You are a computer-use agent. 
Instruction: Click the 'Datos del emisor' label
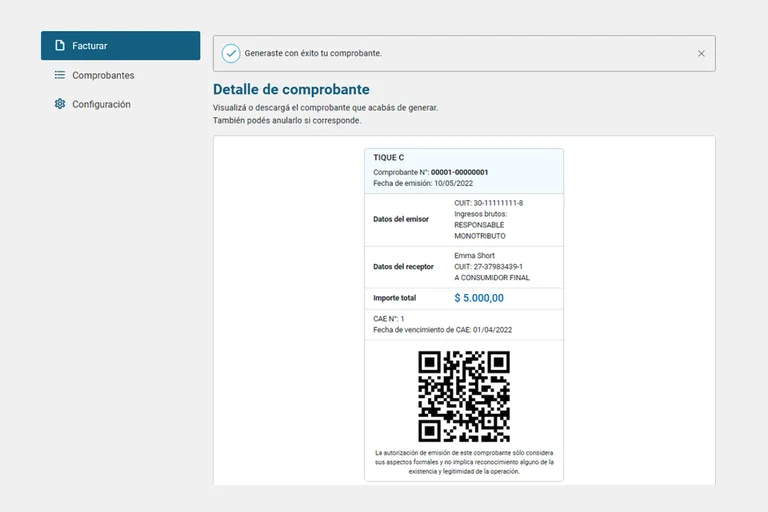click(401, 219)
